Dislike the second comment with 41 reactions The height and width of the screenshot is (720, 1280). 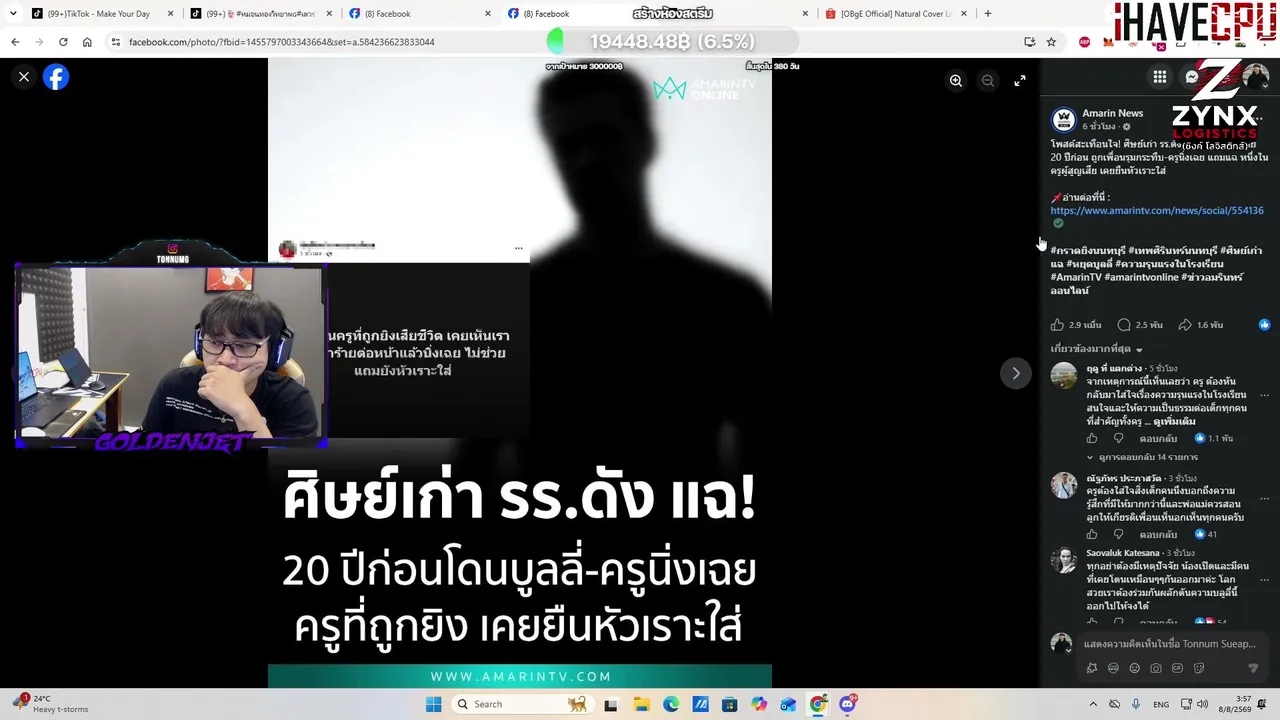(x=1118, y=534)
